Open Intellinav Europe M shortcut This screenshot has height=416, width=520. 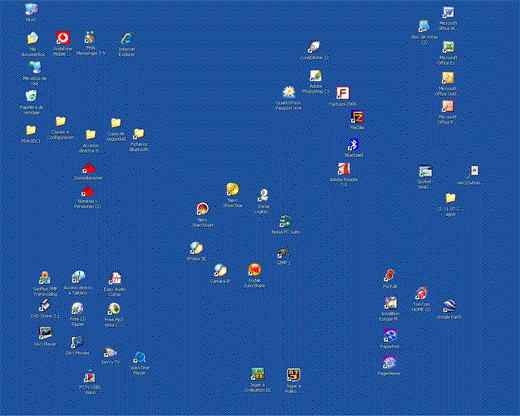[390, 303]
